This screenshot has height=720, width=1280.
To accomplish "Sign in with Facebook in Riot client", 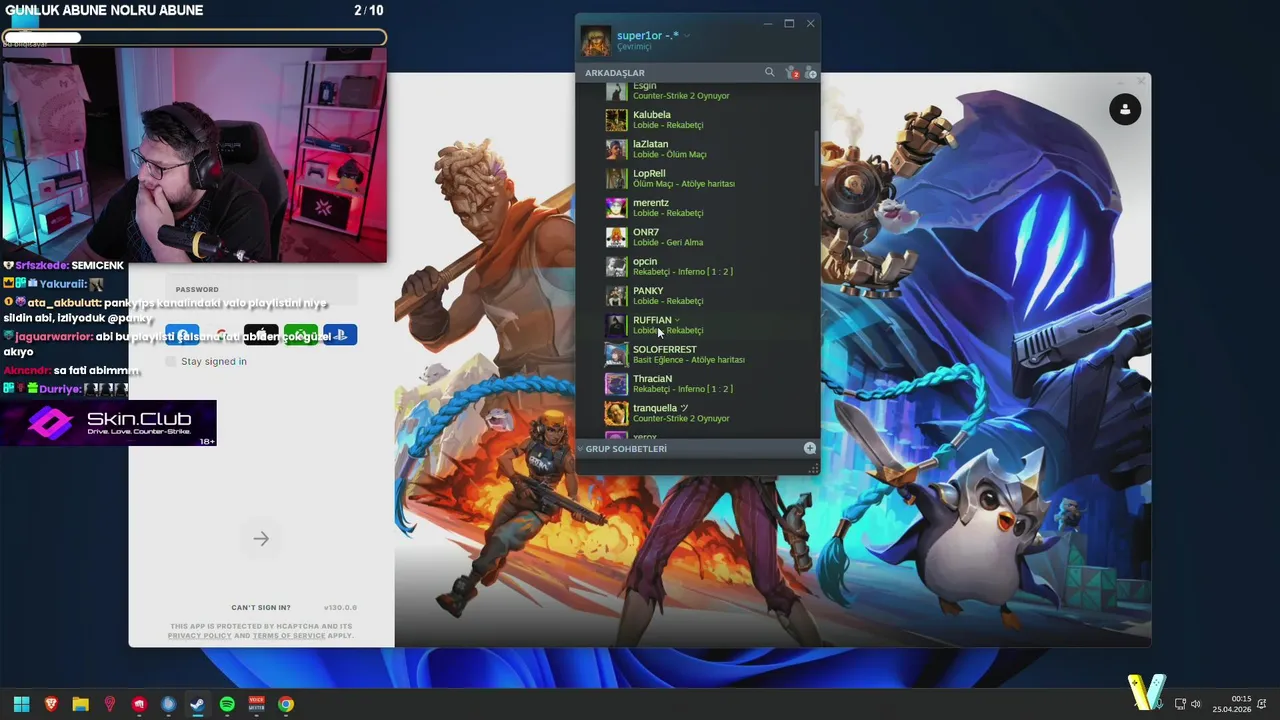I will tap(181, 335).
